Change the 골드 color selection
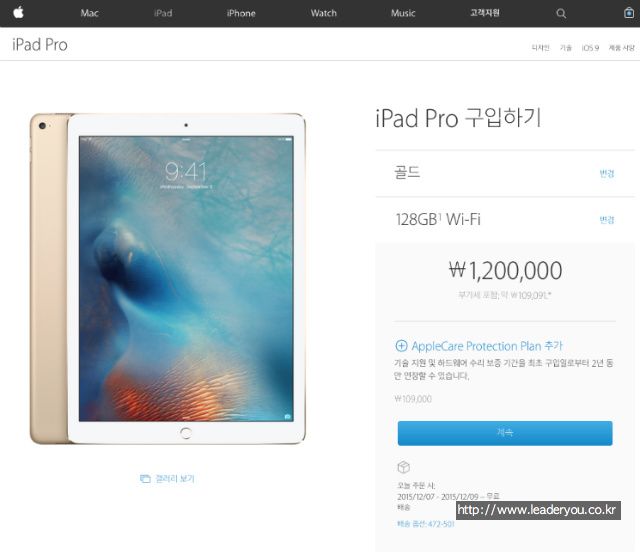Screen dimensions: 640x552 607,174
